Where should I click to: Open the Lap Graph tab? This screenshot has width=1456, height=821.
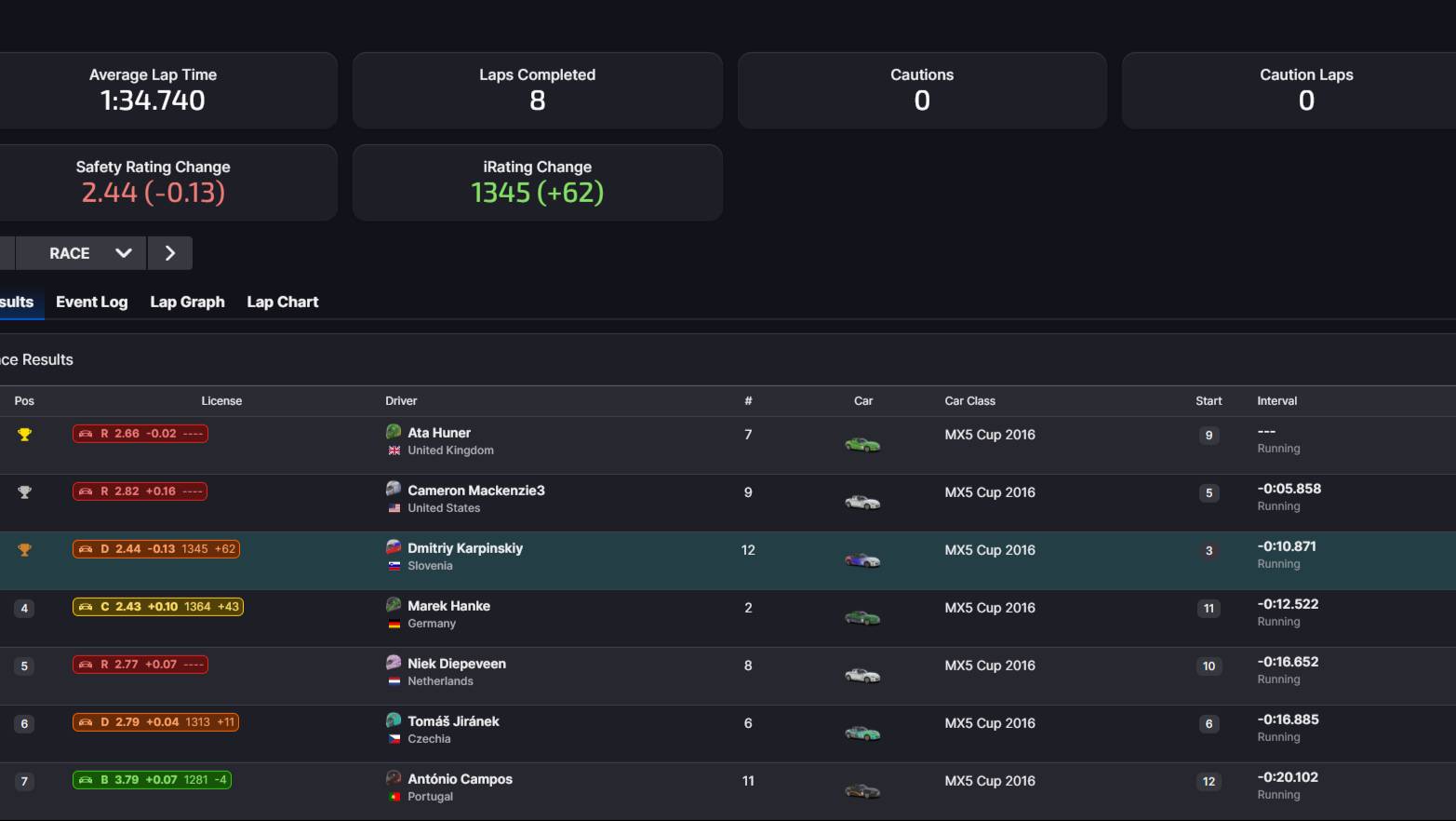tap(187, 302)
